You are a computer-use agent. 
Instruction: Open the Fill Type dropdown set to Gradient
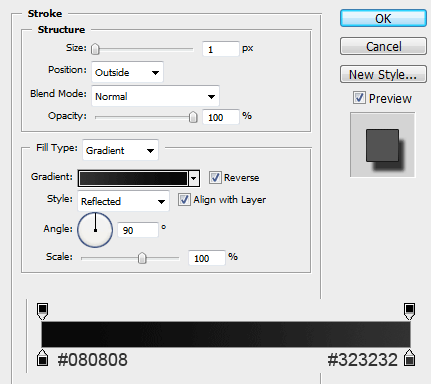tap(120, 150)
